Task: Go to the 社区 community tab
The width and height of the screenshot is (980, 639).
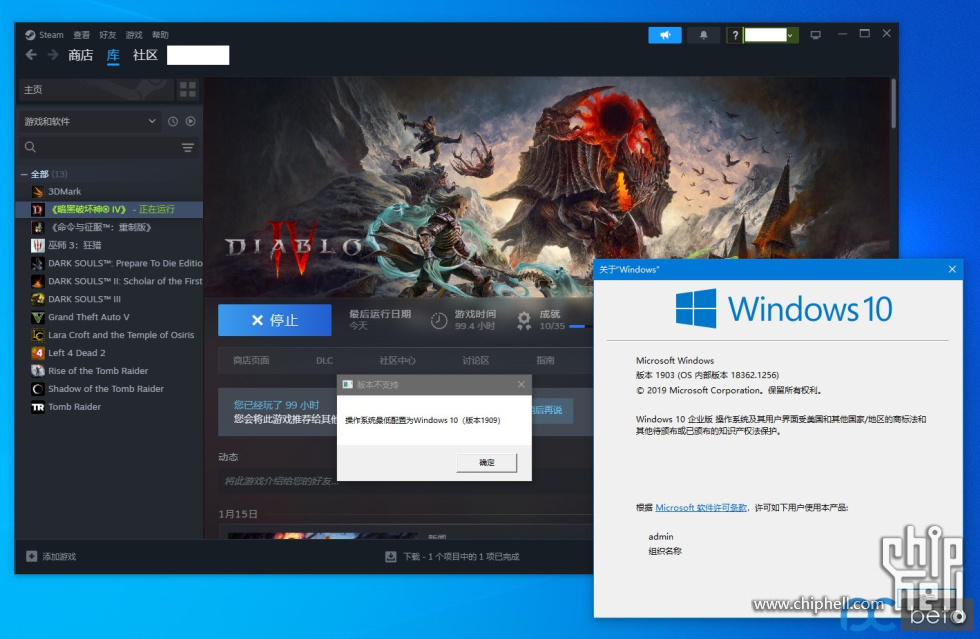Action: (x=145, y=55)
